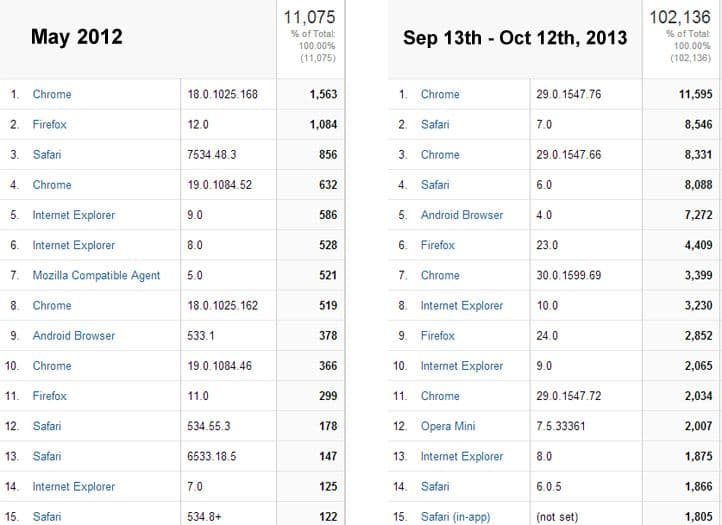Click Chrome link for version 18.0.1025.168

[52, 94]
